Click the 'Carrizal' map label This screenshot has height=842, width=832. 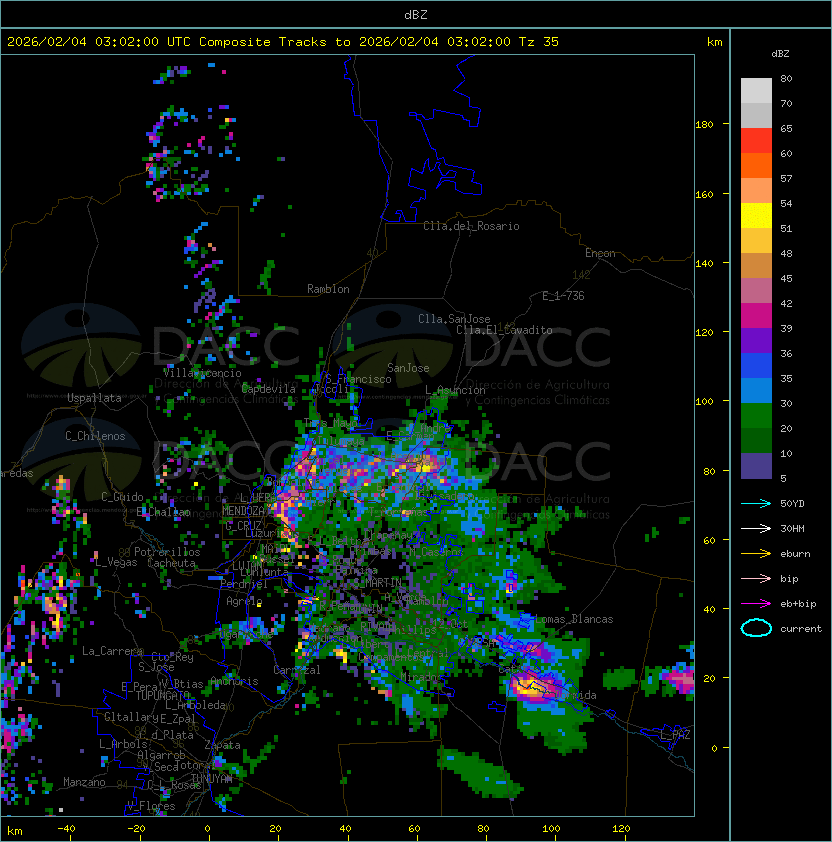tap(297, 670)
